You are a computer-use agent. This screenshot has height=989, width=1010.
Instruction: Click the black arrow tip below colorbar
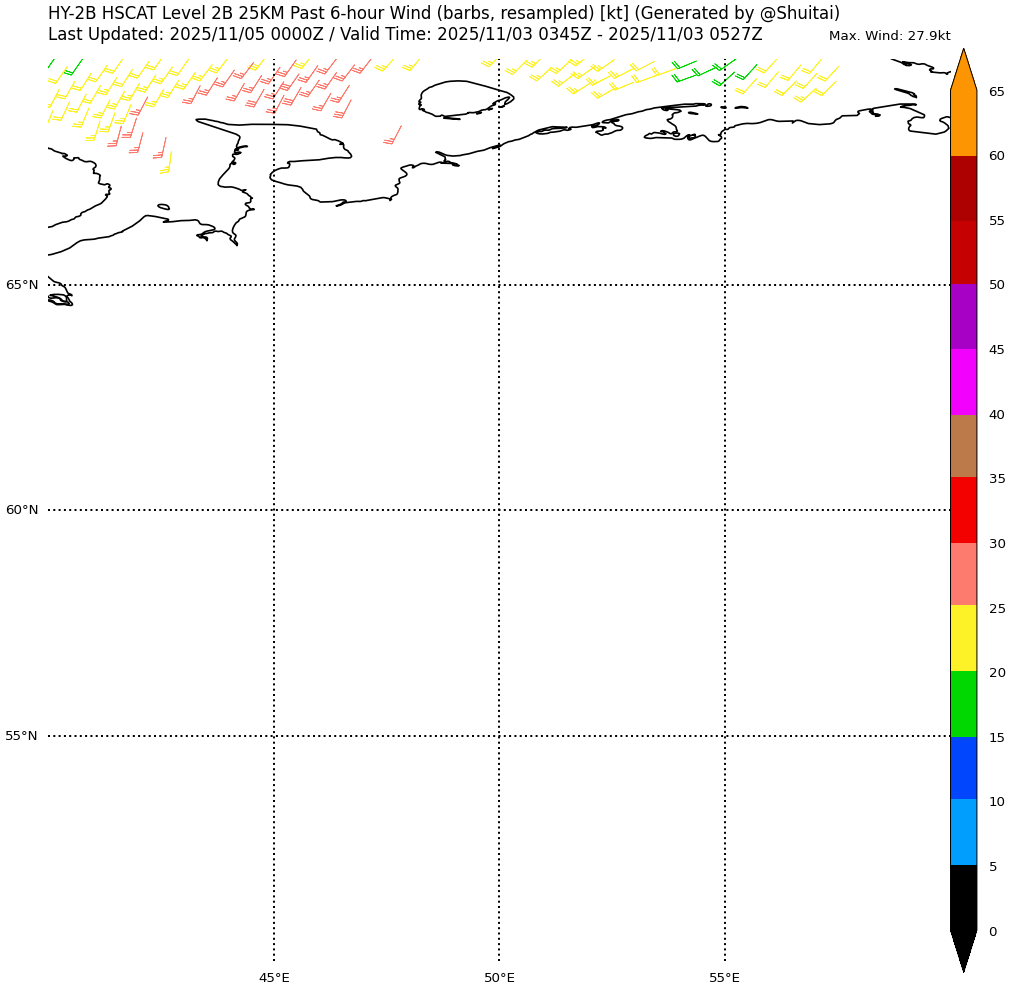(963, 952)
